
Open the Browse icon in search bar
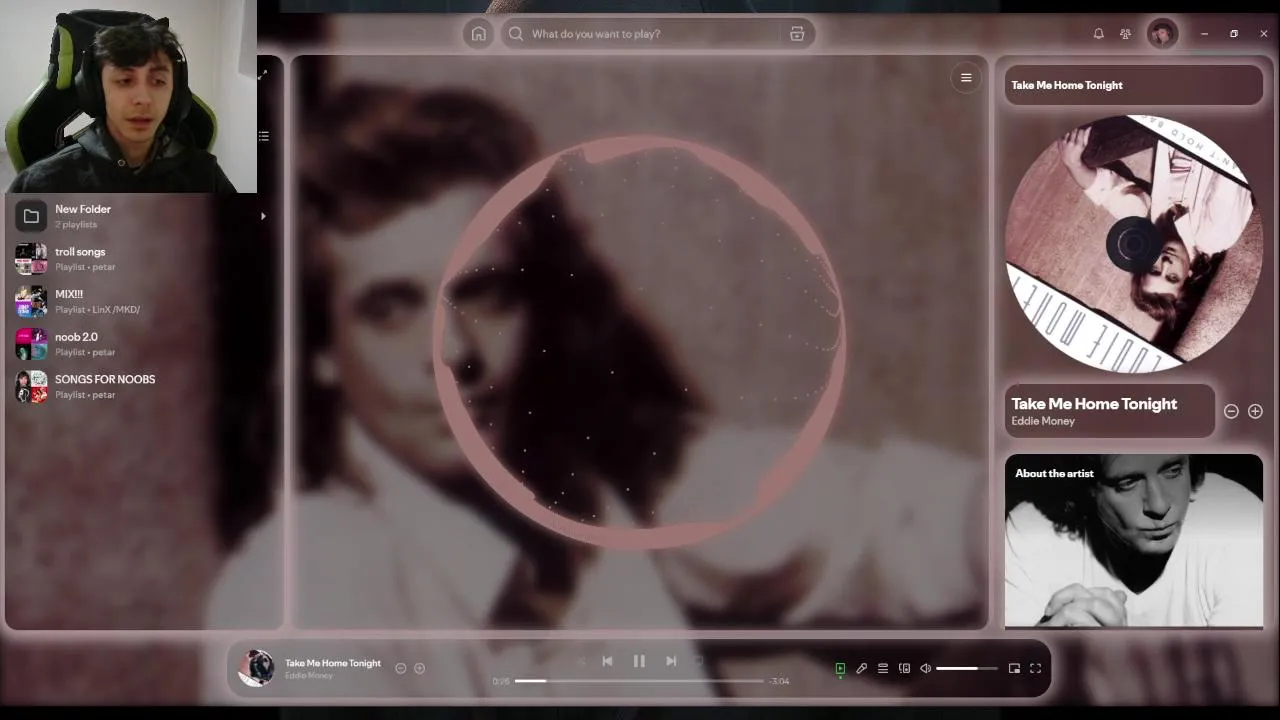pos(797,34)
